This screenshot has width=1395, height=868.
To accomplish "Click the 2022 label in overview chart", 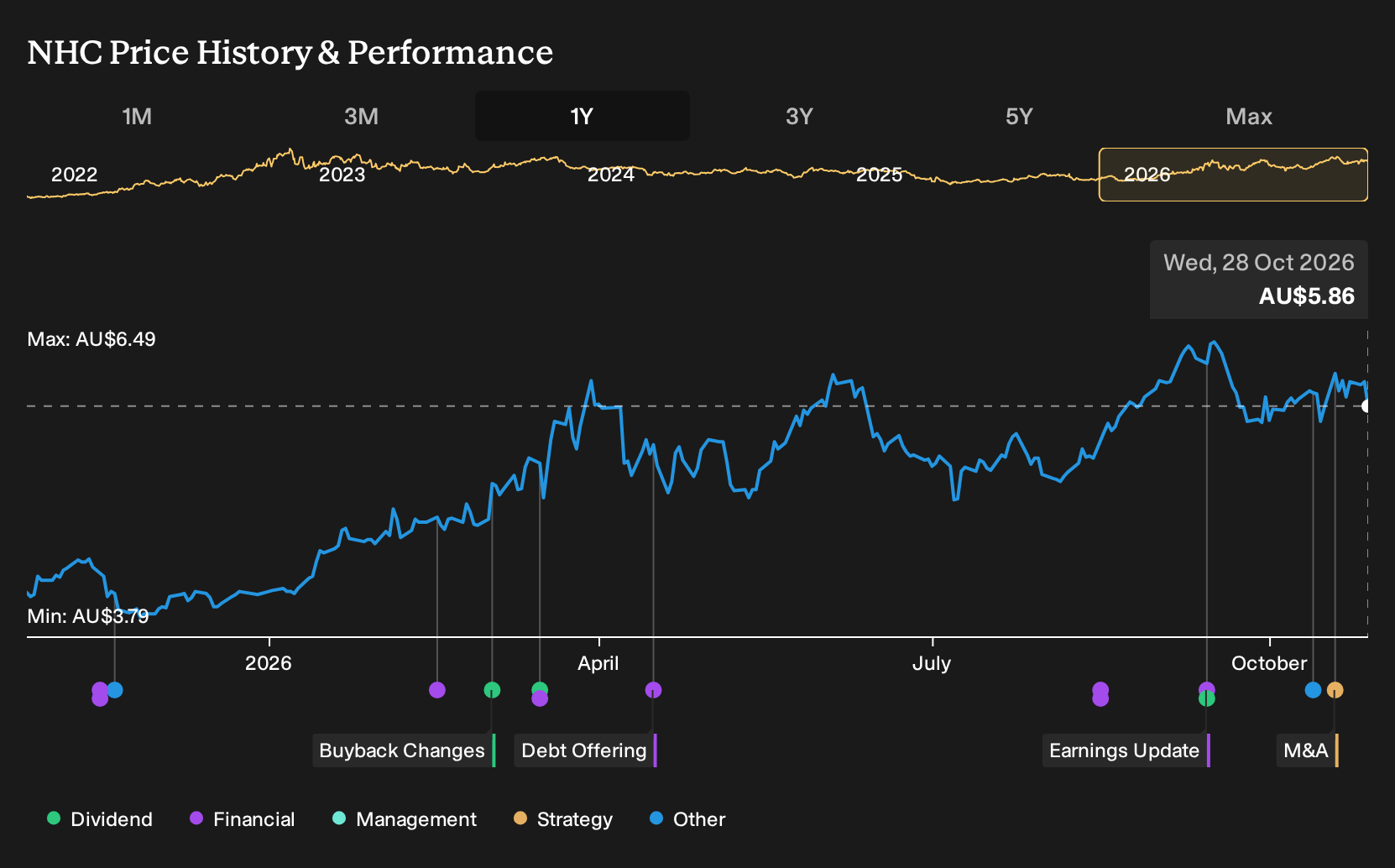I will 74,175.
